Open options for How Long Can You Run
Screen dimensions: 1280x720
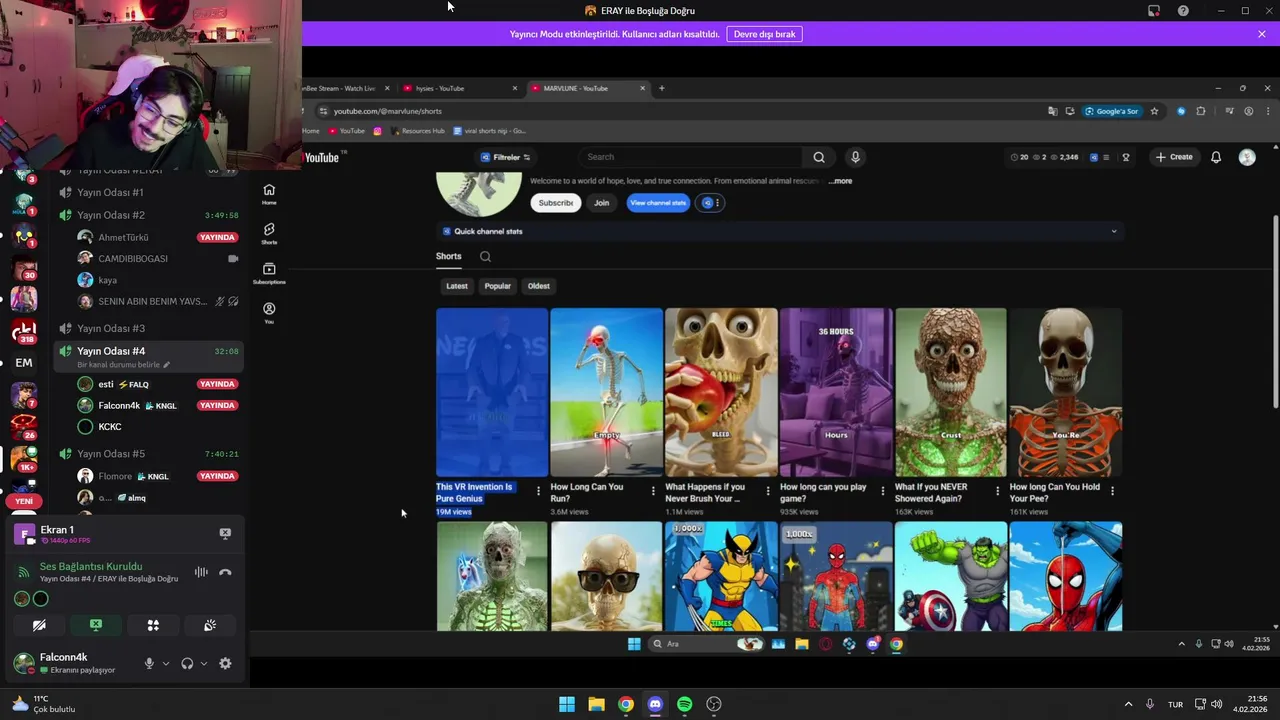(x=653, y=491)
